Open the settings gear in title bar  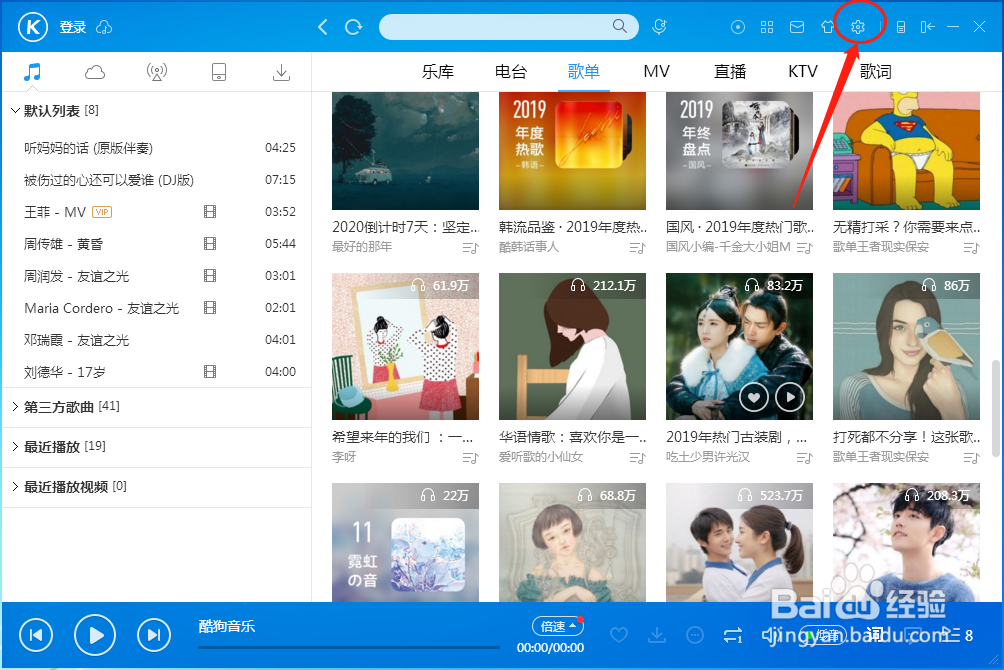[x=858, y=27]
